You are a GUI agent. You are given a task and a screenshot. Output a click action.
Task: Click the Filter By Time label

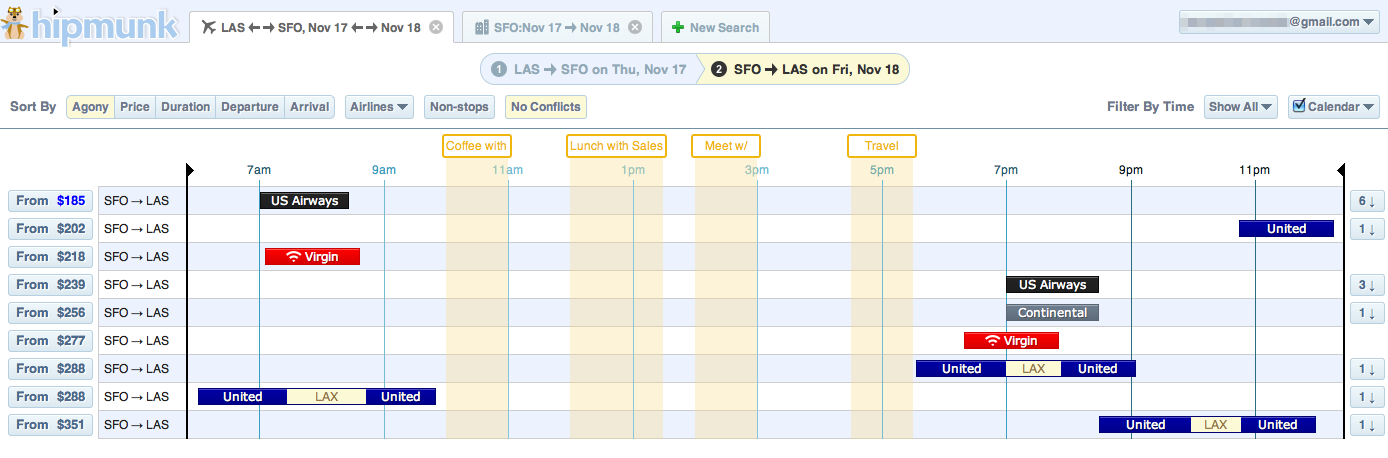point(1151,107)
